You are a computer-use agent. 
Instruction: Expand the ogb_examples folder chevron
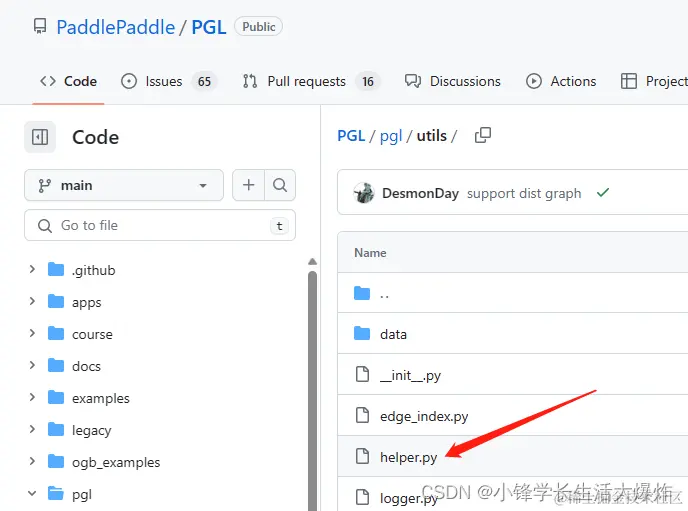tap(32, 461)
